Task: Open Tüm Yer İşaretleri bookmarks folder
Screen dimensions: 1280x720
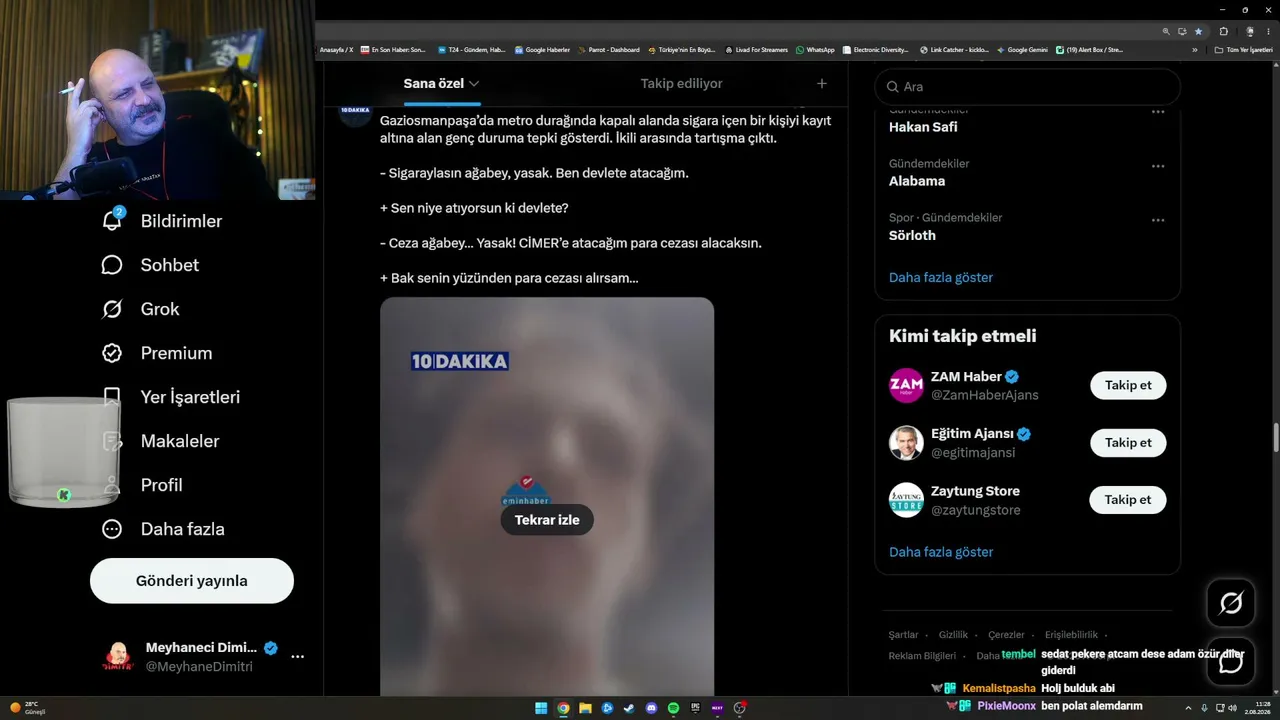Action: point(1243,50)
